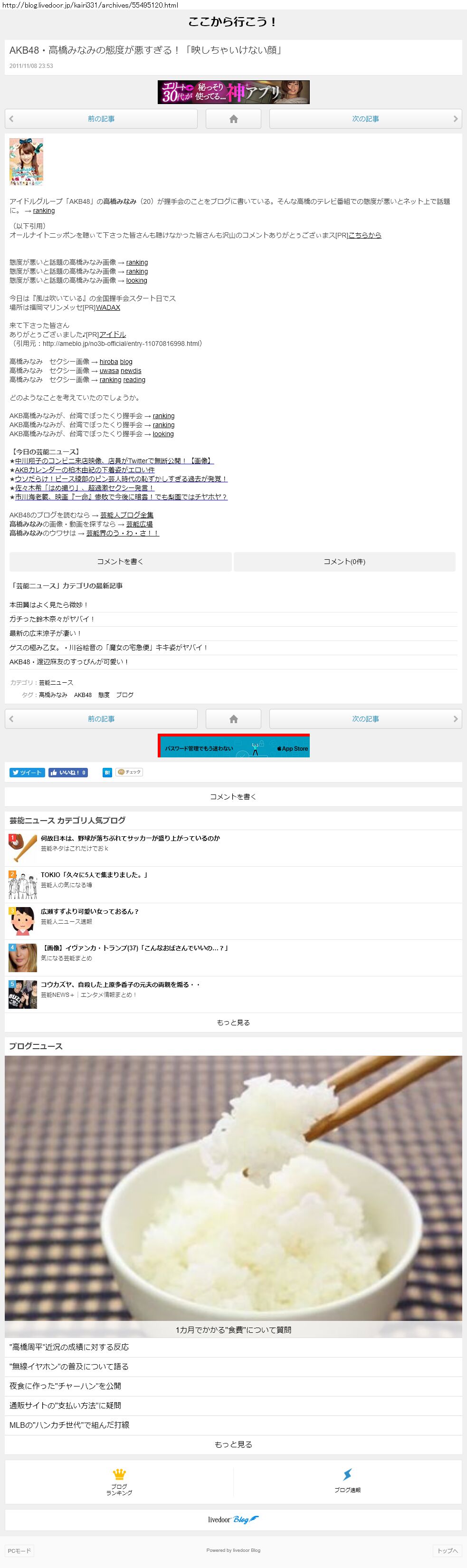View コメント(0件) comments button

click(x=344, y=562)
